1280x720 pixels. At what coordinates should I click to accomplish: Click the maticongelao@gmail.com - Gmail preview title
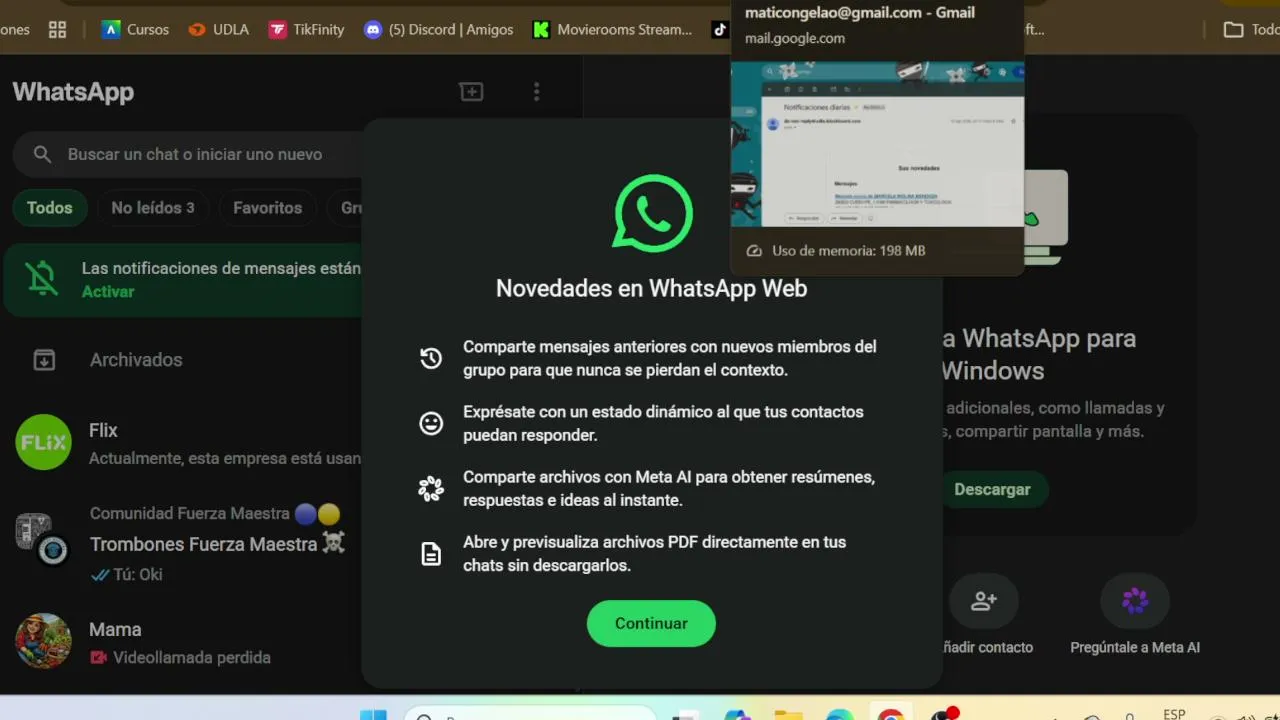pyautogui.click(x=860, y=13)
